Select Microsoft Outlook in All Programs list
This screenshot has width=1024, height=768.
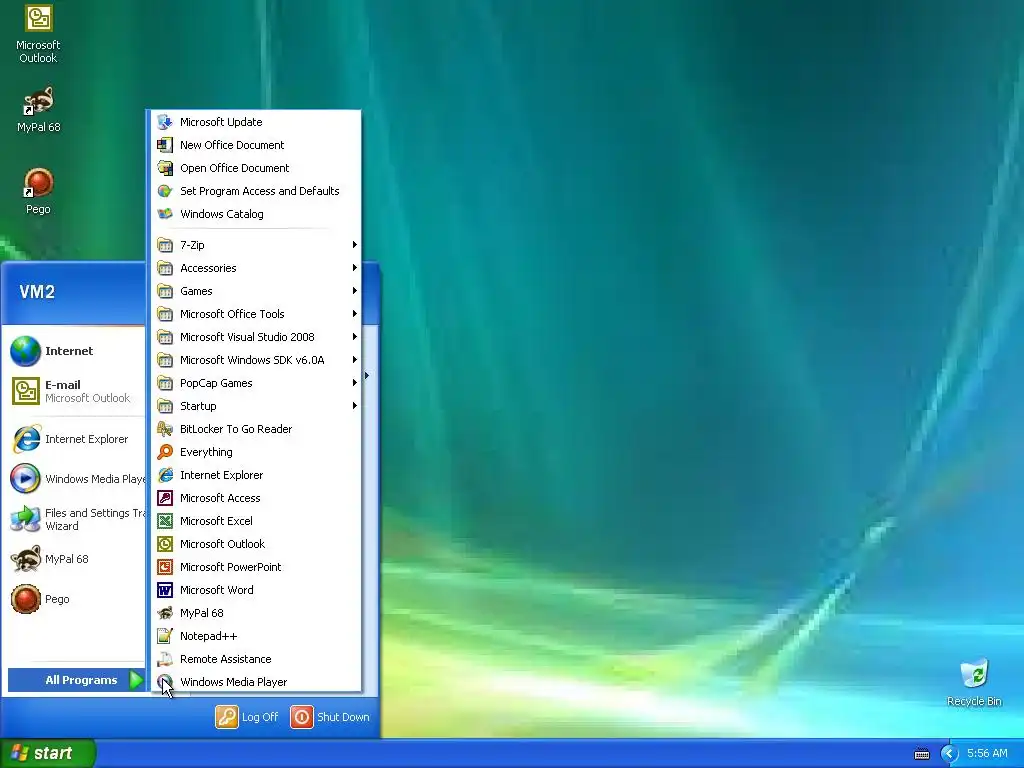click(256, 544)
